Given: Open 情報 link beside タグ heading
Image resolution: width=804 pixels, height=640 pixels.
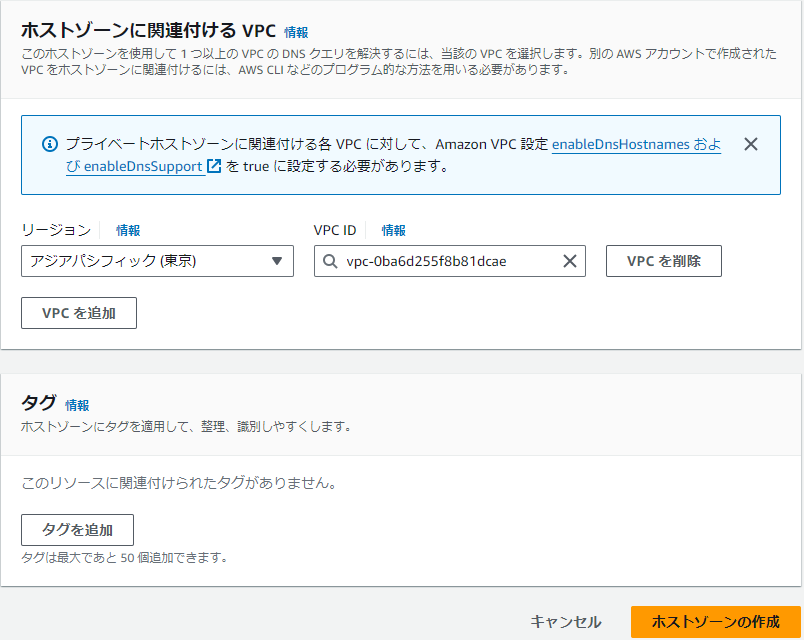Looking at the screenshot, I should (x=77, y=405).
